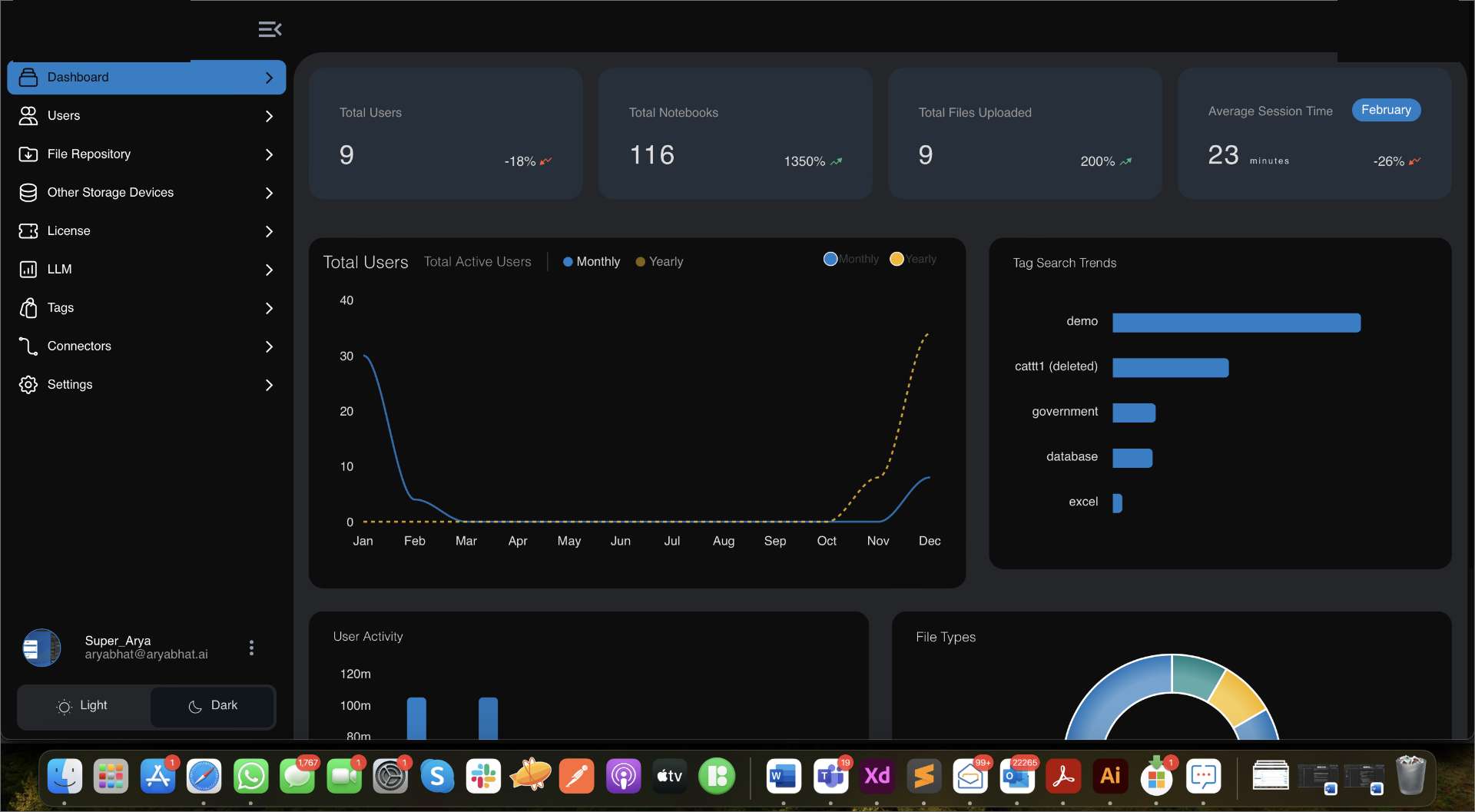This screenshot has width=1475, height=812.
Task: Click the Settings gear icon
Action: (28, 384)
